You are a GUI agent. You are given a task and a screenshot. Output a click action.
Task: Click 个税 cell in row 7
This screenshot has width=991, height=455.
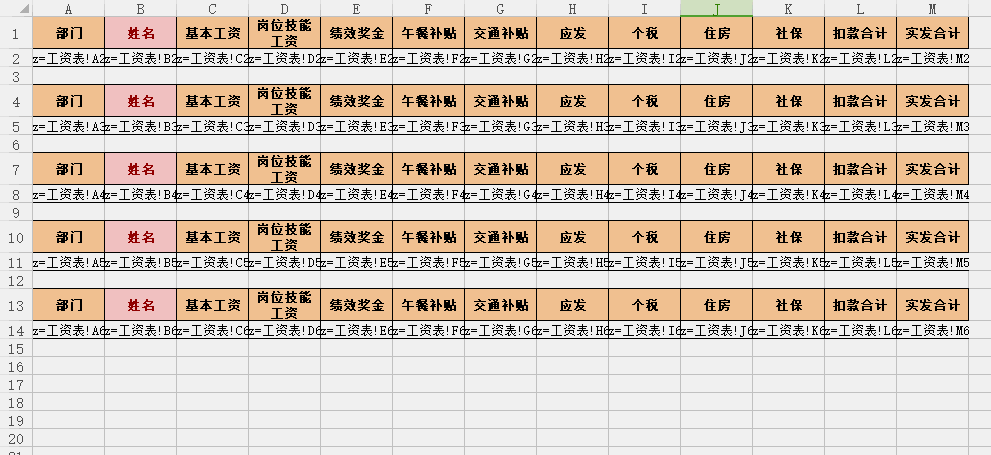(x=645, y=169)
